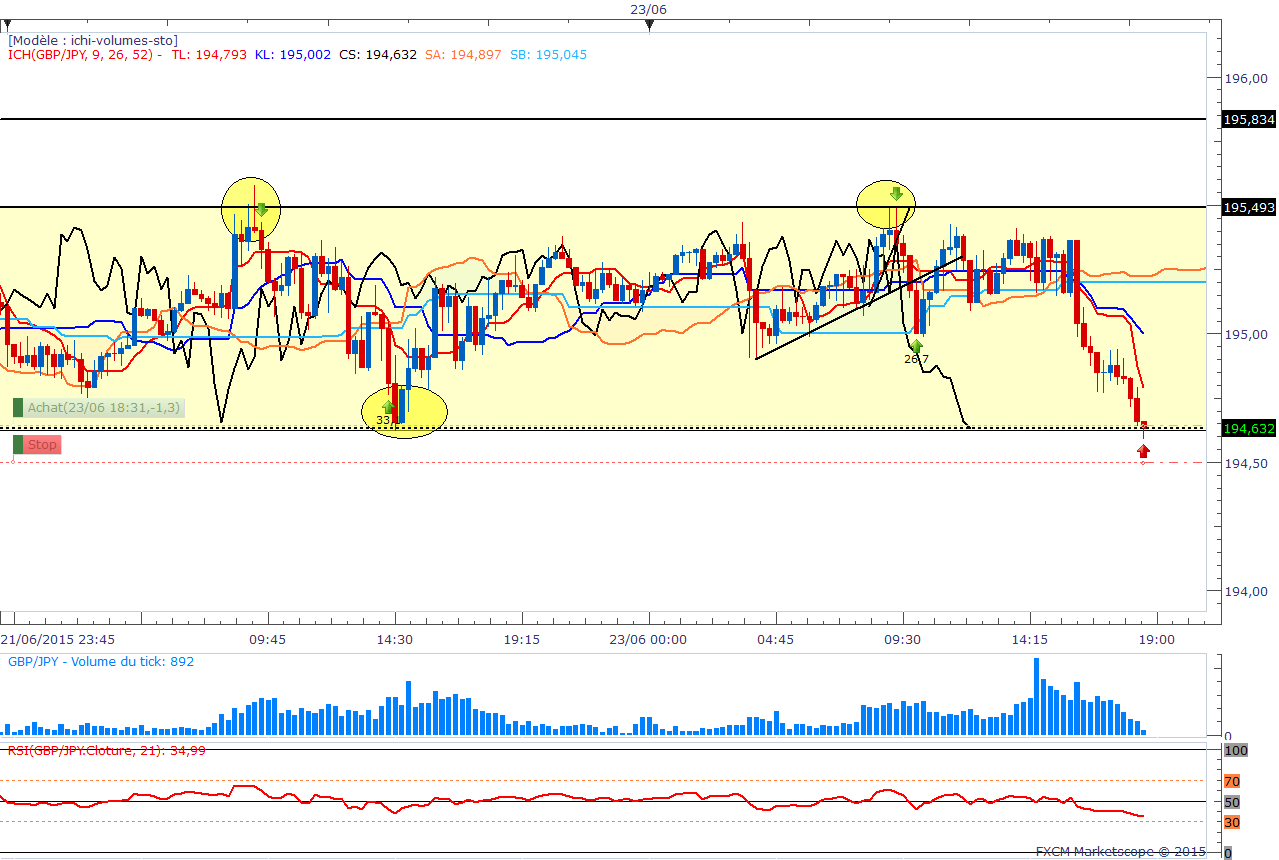Click the green down arrow at the 09:30 peak
Image resolution: width=1279 pixels, height=860 pixels.
click(x=897, y=193)
